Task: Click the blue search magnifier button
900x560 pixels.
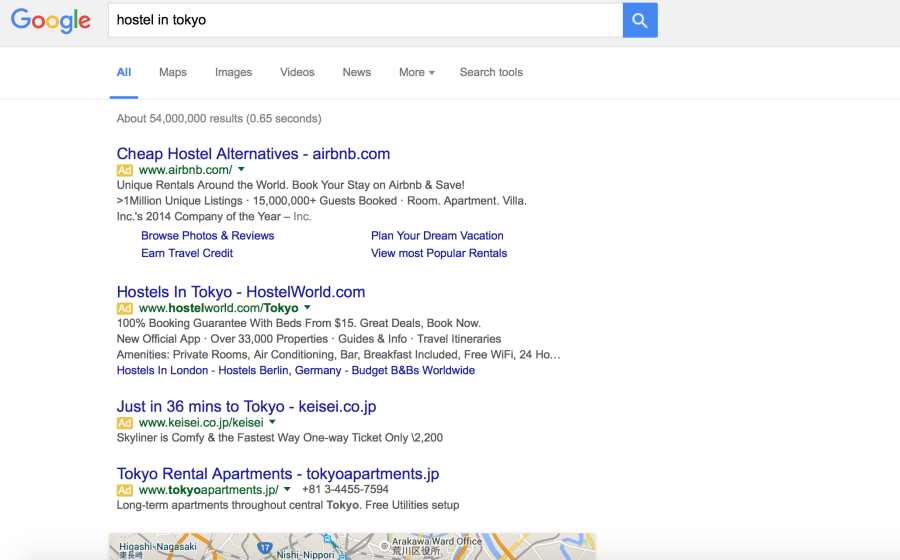Action: tap(640, 21)
